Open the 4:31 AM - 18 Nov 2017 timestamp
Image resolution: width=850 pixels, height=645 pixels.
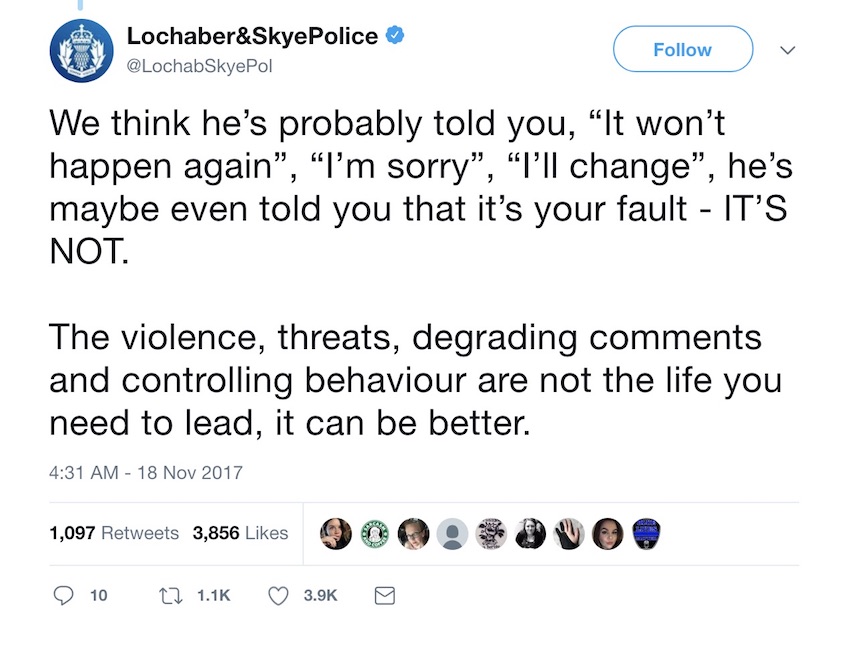coord(146,473)
